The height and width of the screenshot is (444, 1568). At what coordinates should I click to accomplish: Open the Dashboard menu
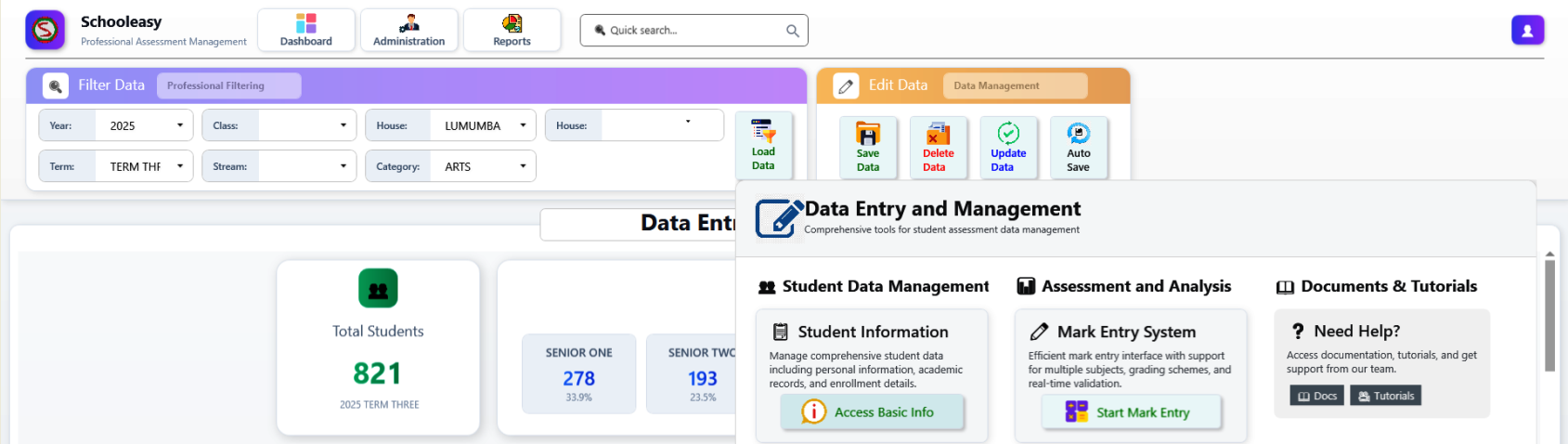click(306, 30)
